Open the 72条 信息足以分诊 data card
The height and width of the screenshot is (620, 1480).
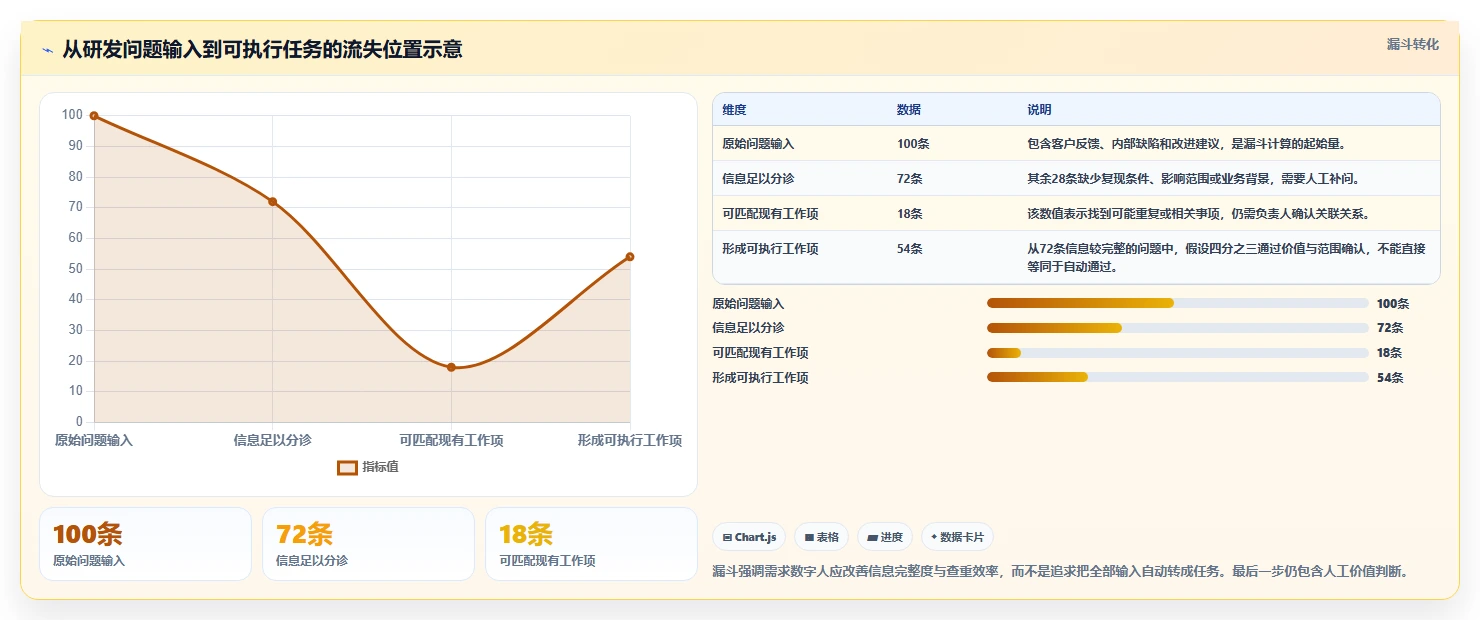point(368,544)
